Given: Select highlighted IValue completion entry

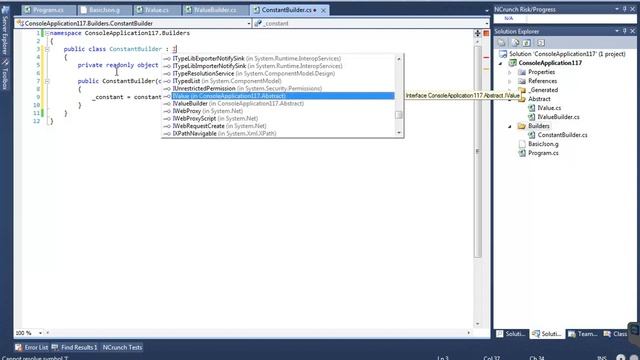Looking at the screenshot, I should [279, 96].
